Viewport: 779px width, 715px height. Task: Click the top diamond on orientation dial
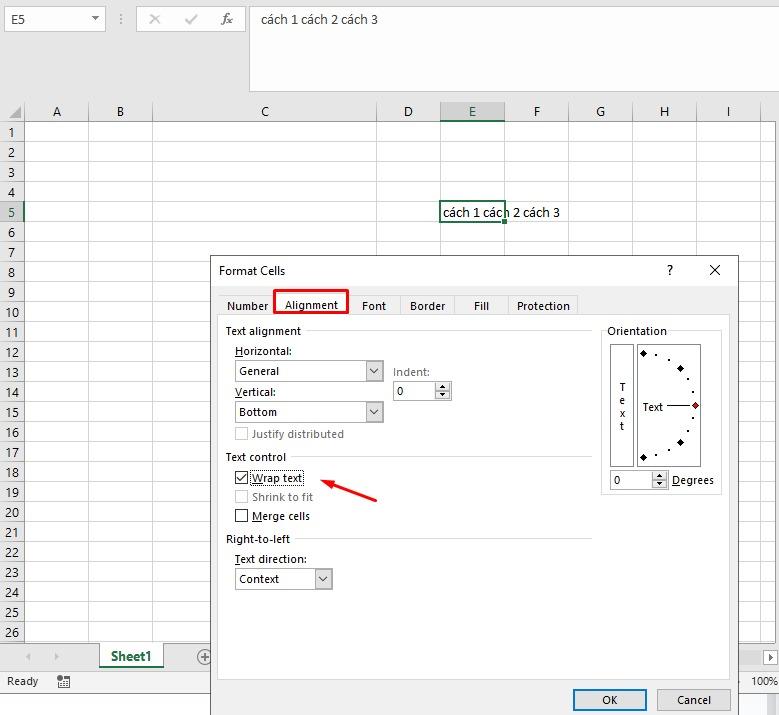coord(643,353)
